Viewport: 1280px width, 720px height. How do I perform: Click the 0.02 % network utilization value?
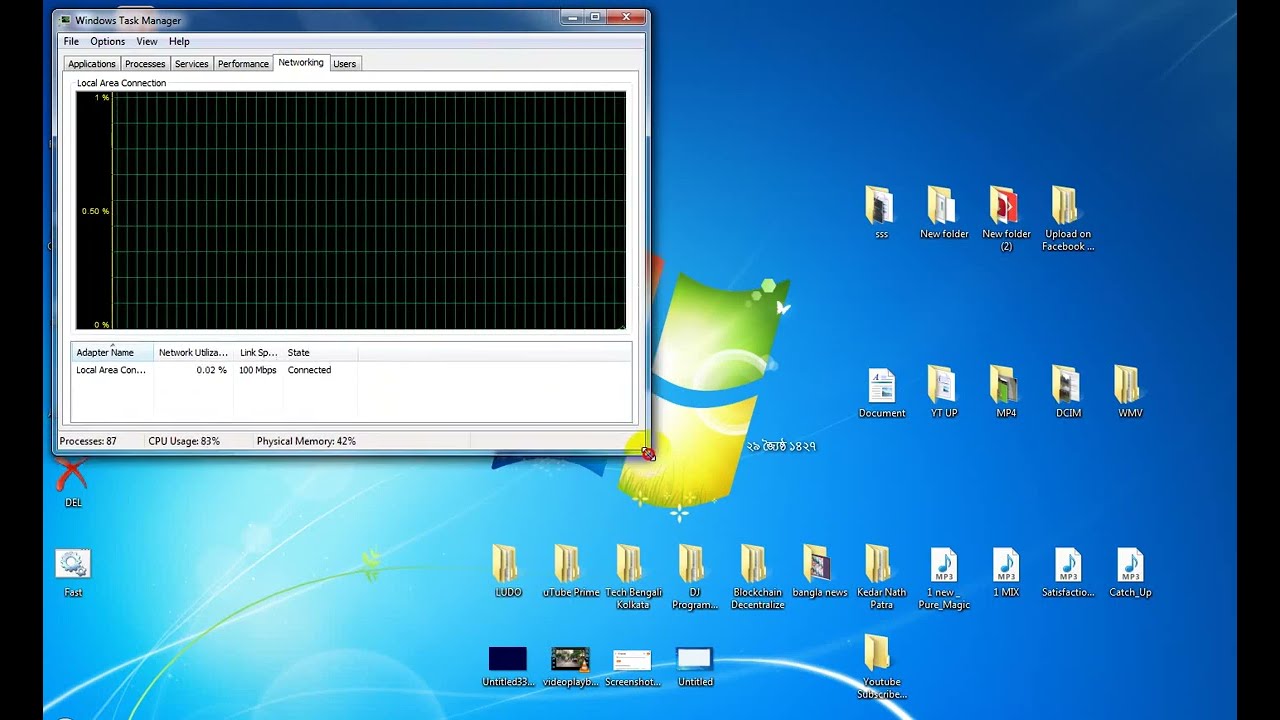coord(211,370)
